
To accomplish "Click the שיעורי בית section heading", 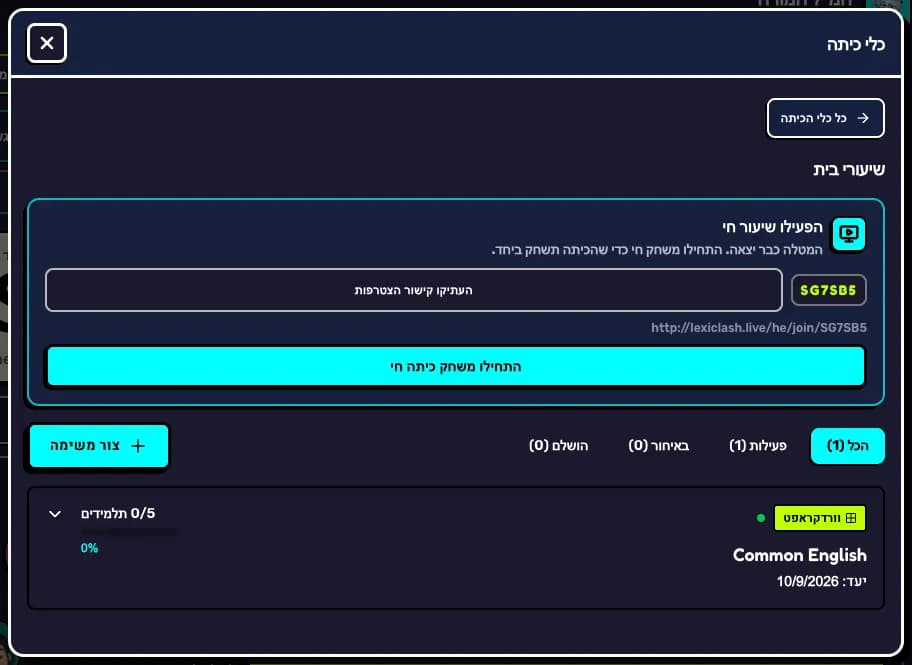I will pyautogui.click(x=849, y=170).
